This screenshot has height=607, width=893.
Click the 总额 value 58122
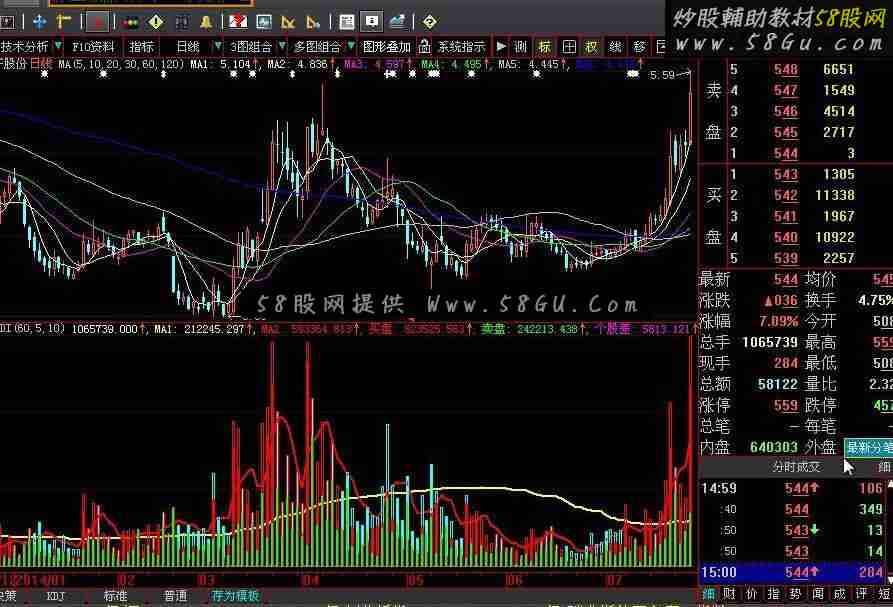777,384
